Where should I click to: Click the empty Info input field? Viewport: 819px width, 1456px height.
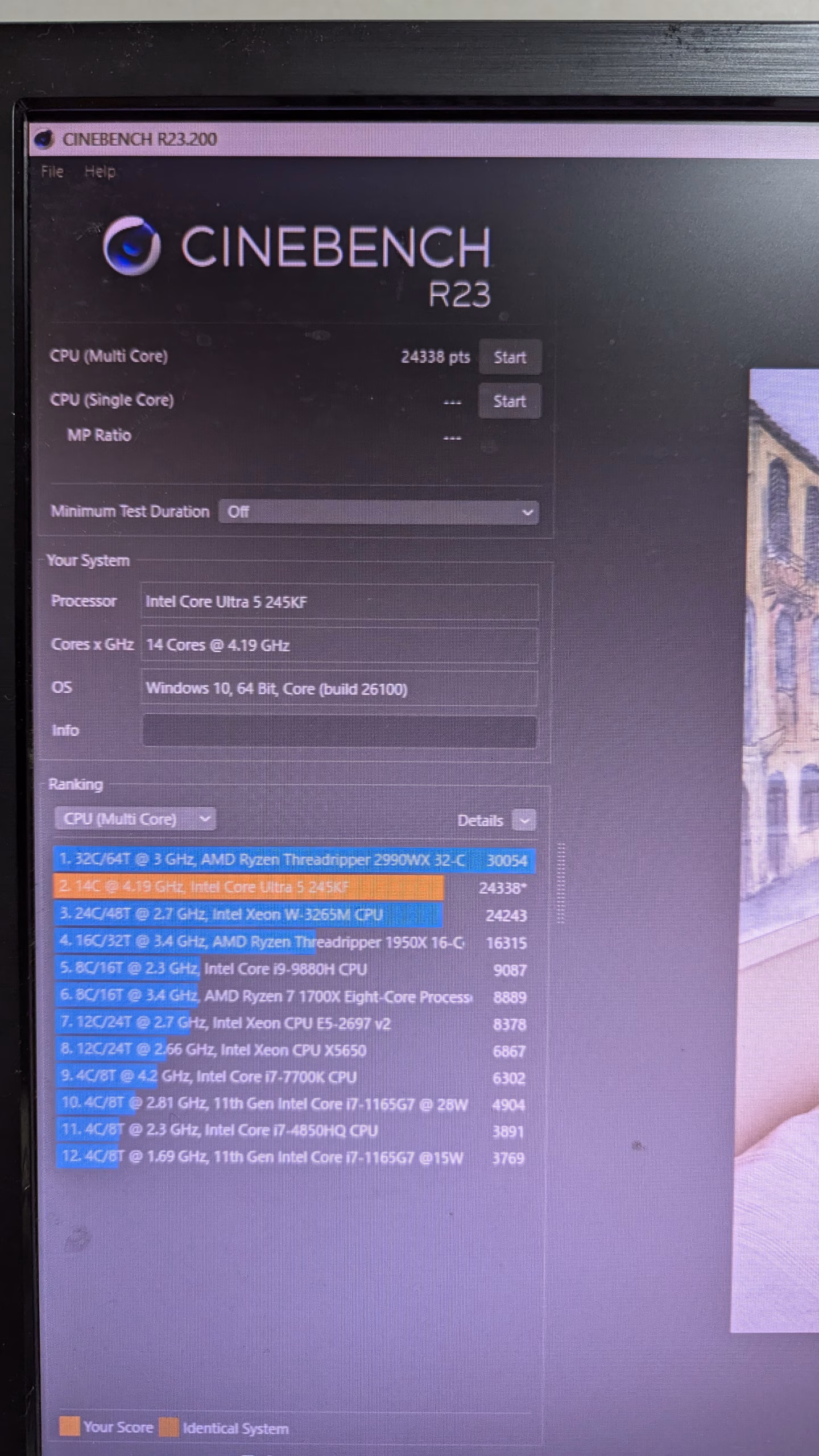pos(340,731)
